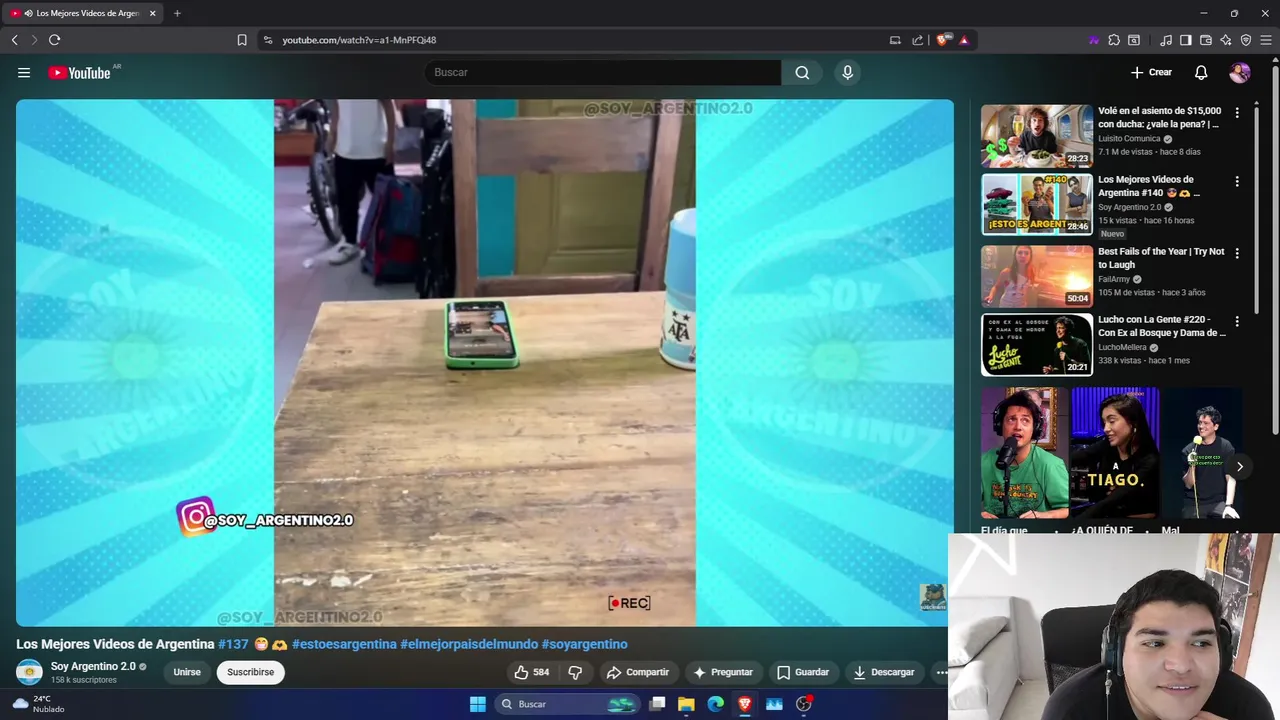1280x720 pixels.
Task: Open the #estoesargentina hashtag link
Action: pyautogui.click(x=344, y=644)
